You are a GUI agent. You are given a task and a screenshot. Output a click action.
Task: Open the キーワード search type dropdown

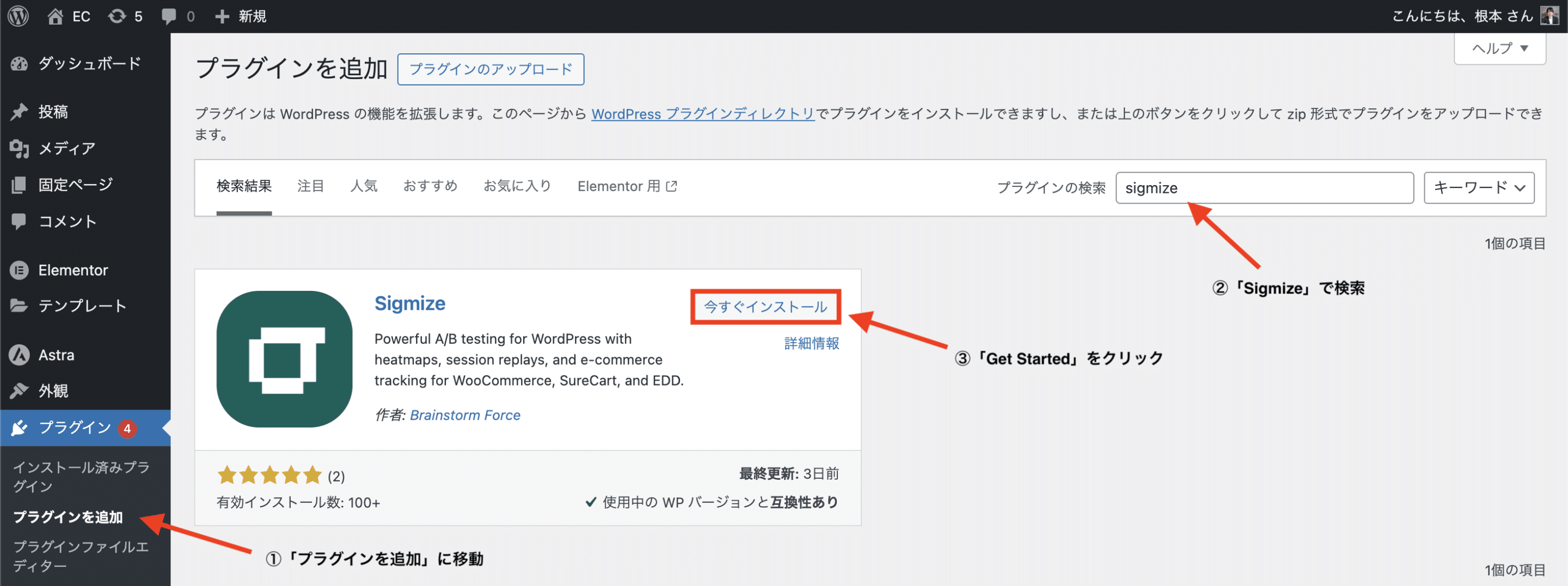(x=1478, y=187)
